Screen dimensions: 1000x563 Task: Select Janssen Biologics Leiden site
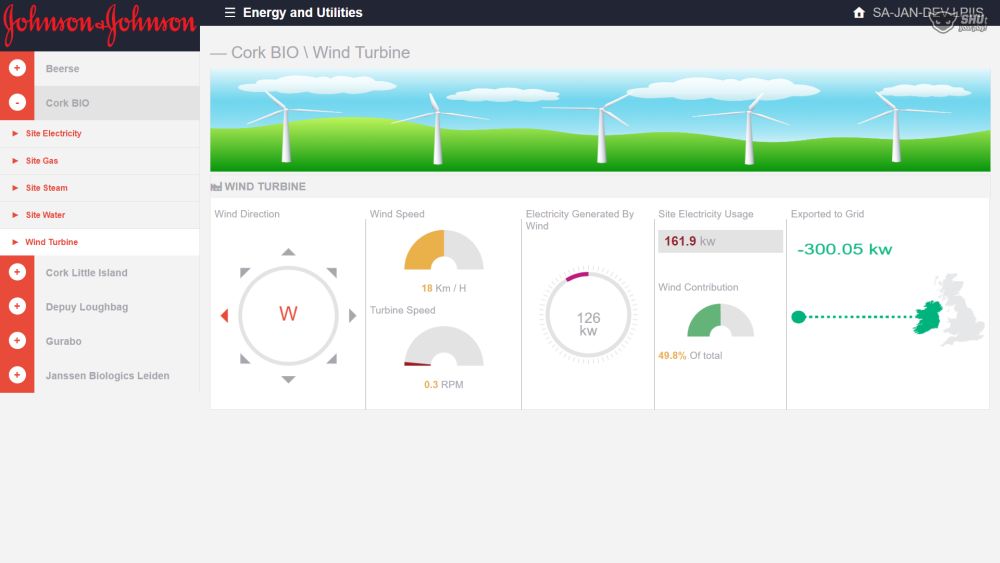[108, 376]
